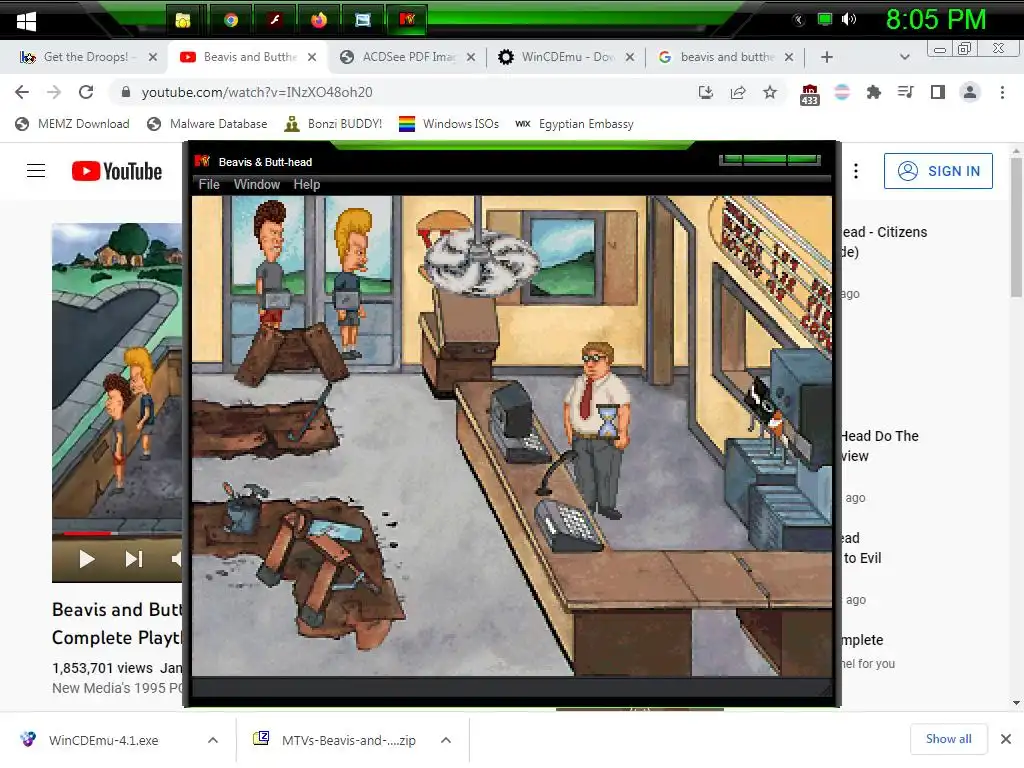Open the Window menu in Beavis & Butt-head
Screen dimensions: 1024x768
(x=257, y=185)
